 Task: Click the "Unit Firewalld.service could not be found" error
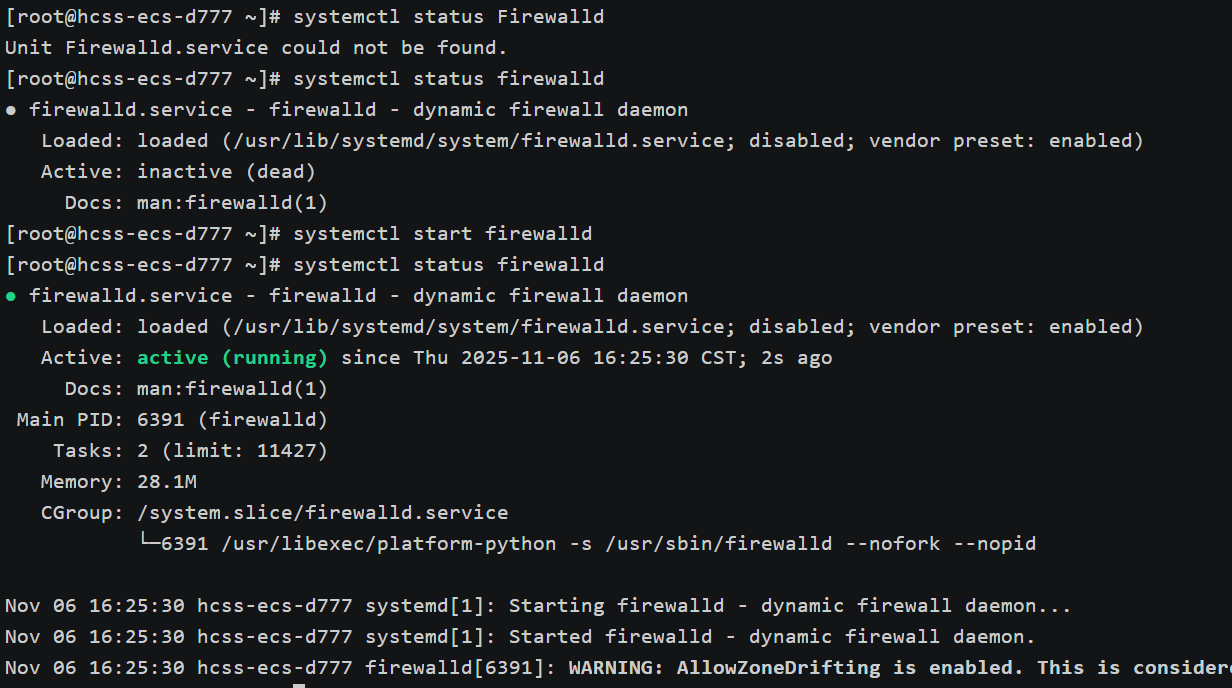click(256, 48)
